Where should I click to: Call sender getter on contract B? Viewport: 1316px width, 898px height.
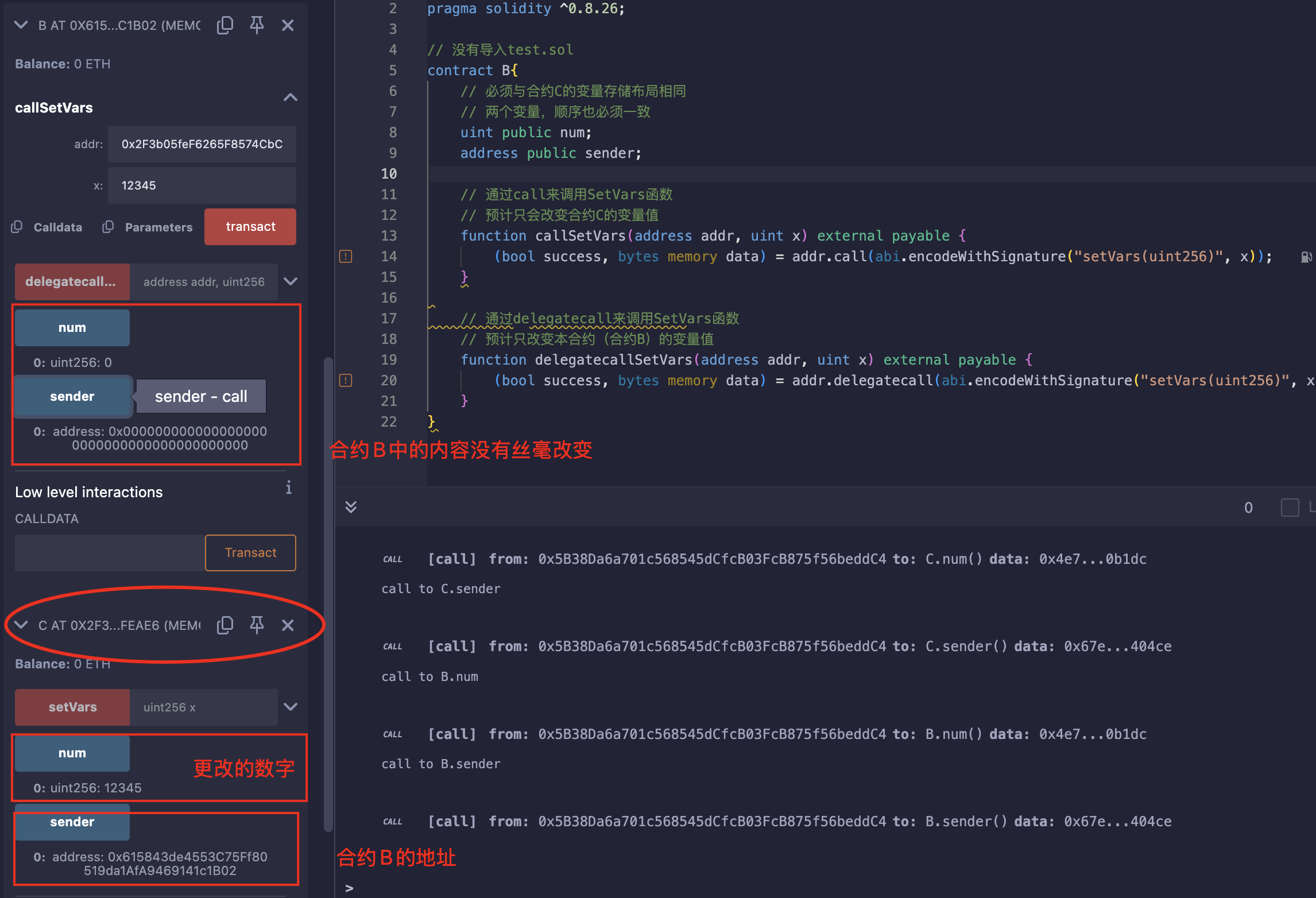click(x=72, y=397)
